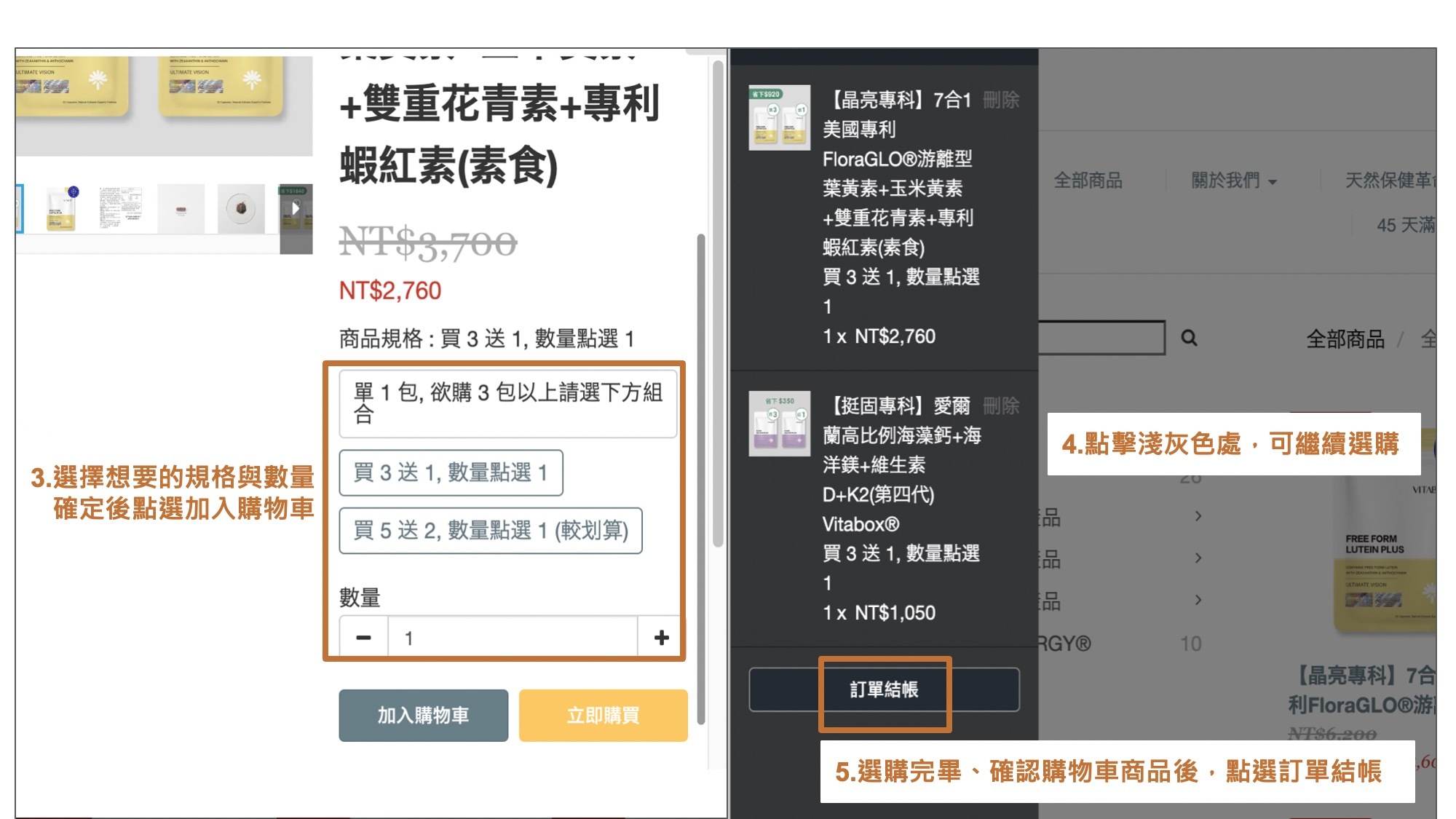This screenshot has width=1456, height=819.
Task: Click the quantity input field showing 1
Action: tap(513, 638)
